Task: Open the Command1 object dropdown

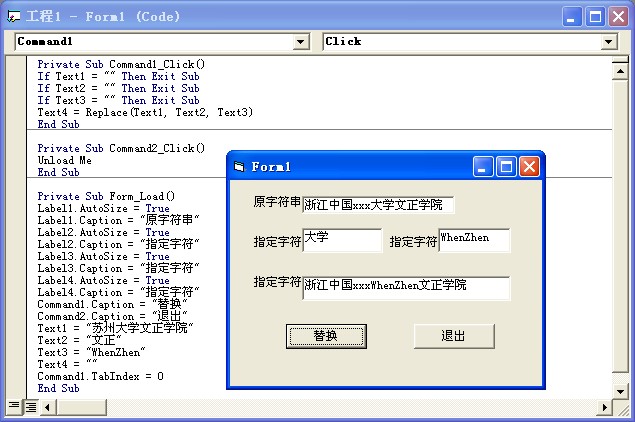Action: 301,42
